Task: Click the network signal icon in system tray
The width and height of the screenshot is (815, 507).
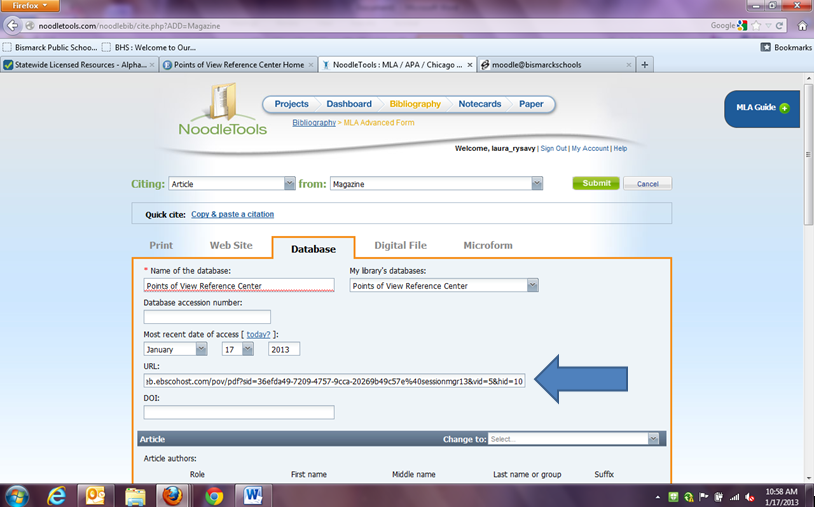Action: point(734,497)
